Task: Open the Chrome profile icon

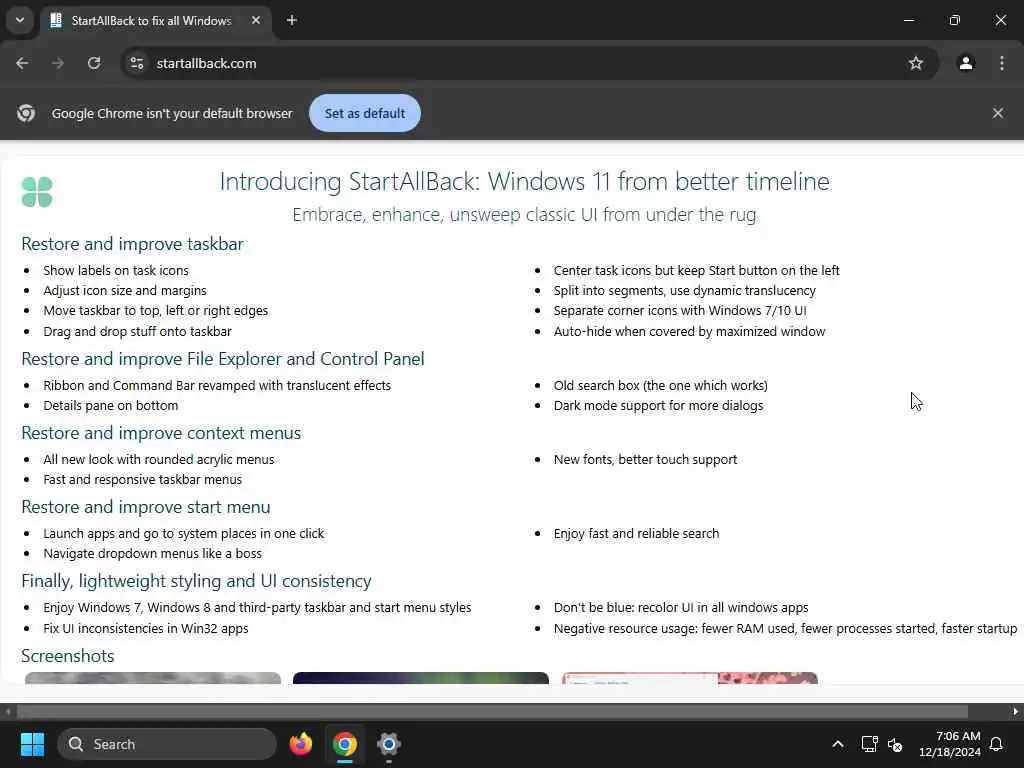Action: [x=966, y=63]
